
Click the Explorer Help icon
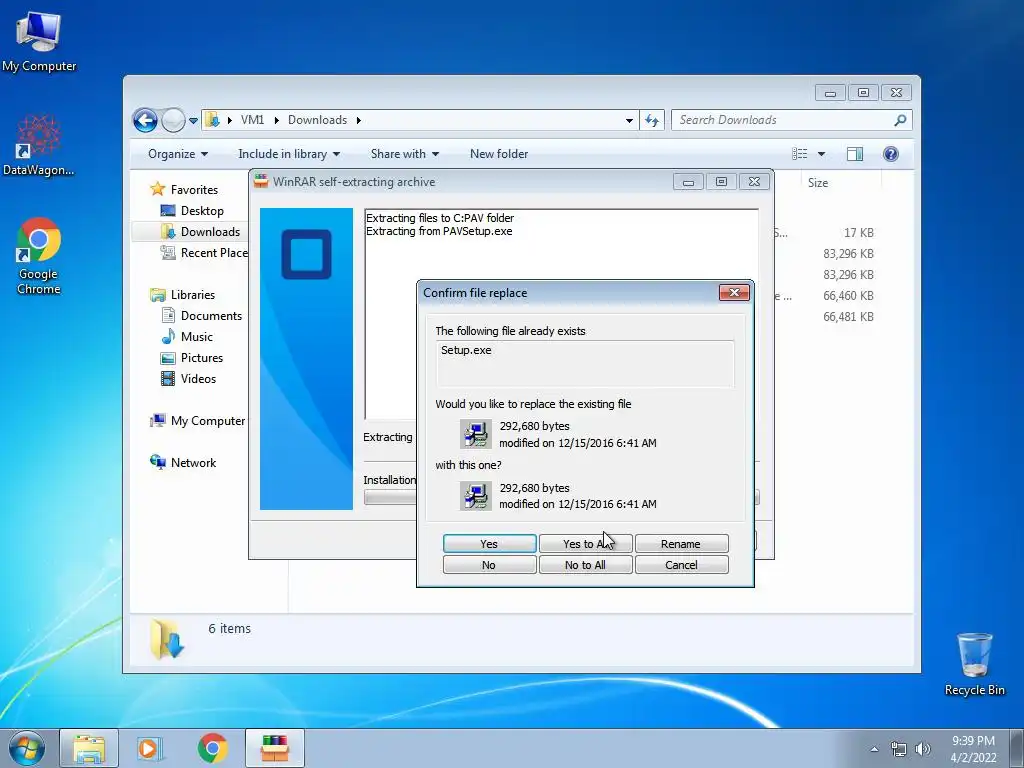(891, 154)
